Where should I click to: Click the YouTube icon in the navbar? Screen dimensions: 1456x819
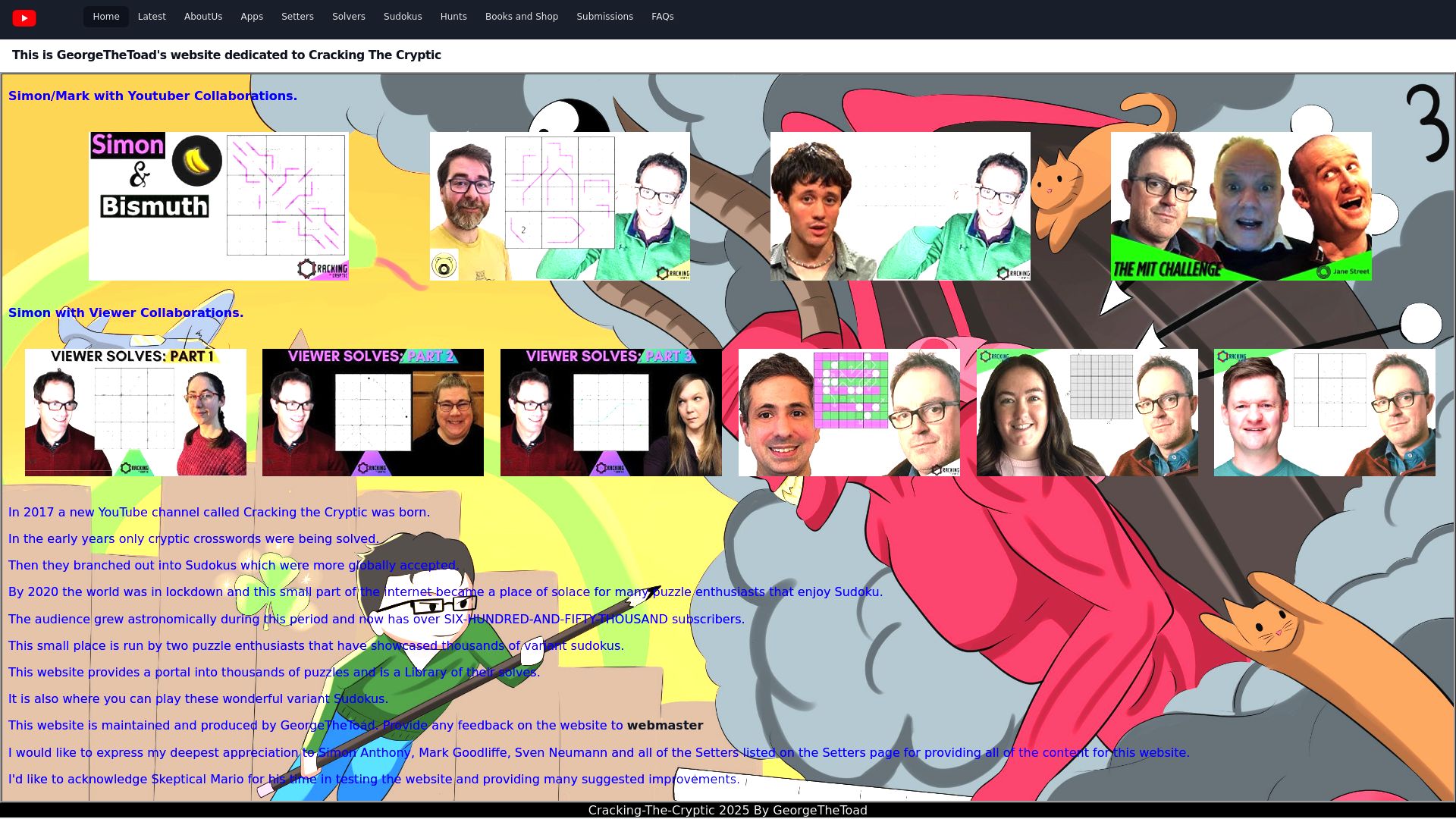24,17
